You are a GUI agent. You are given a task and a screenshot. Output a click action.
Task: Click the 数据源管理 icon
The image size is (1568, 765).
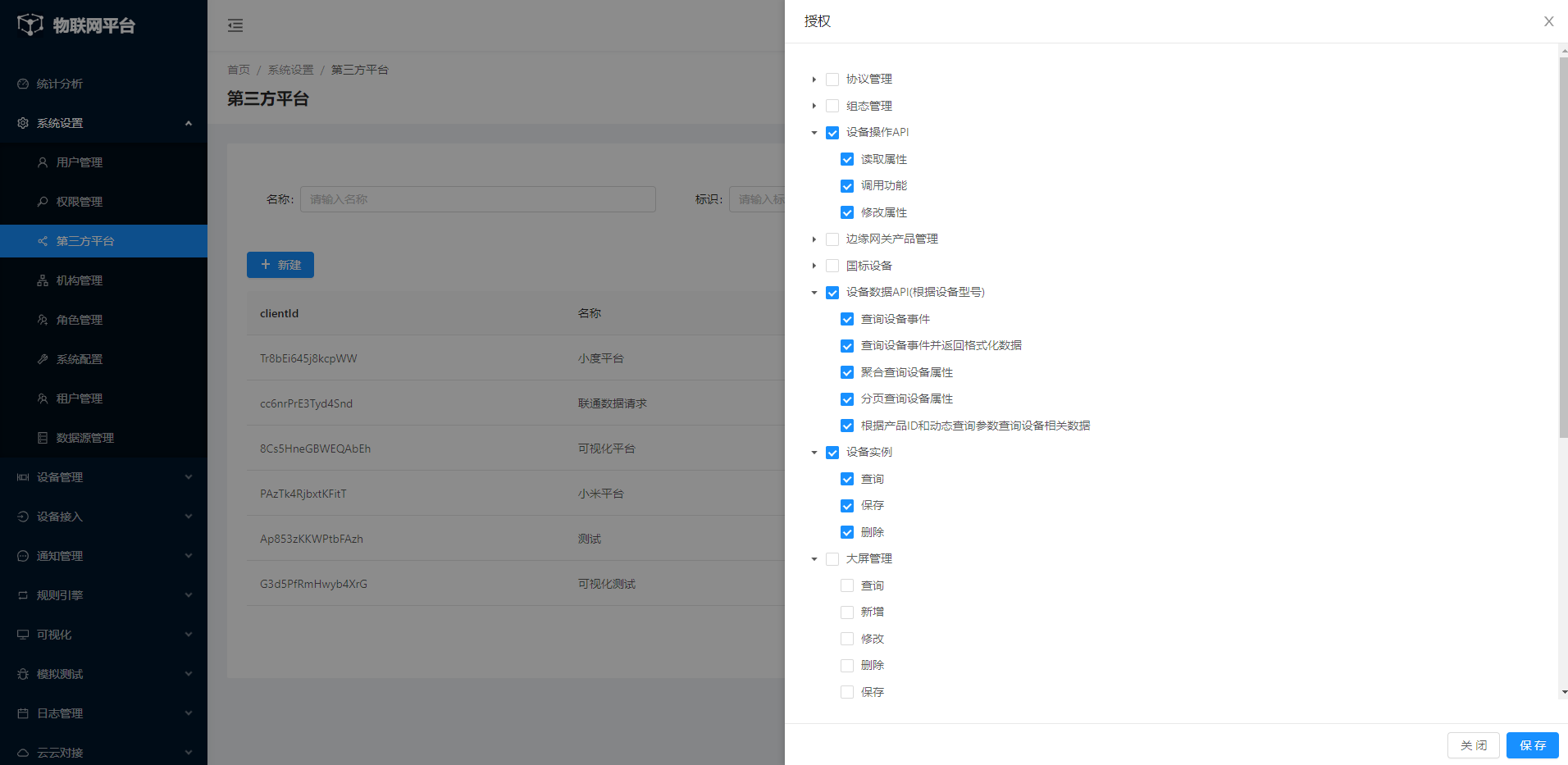pyautogui.click(x=43, y=438)
